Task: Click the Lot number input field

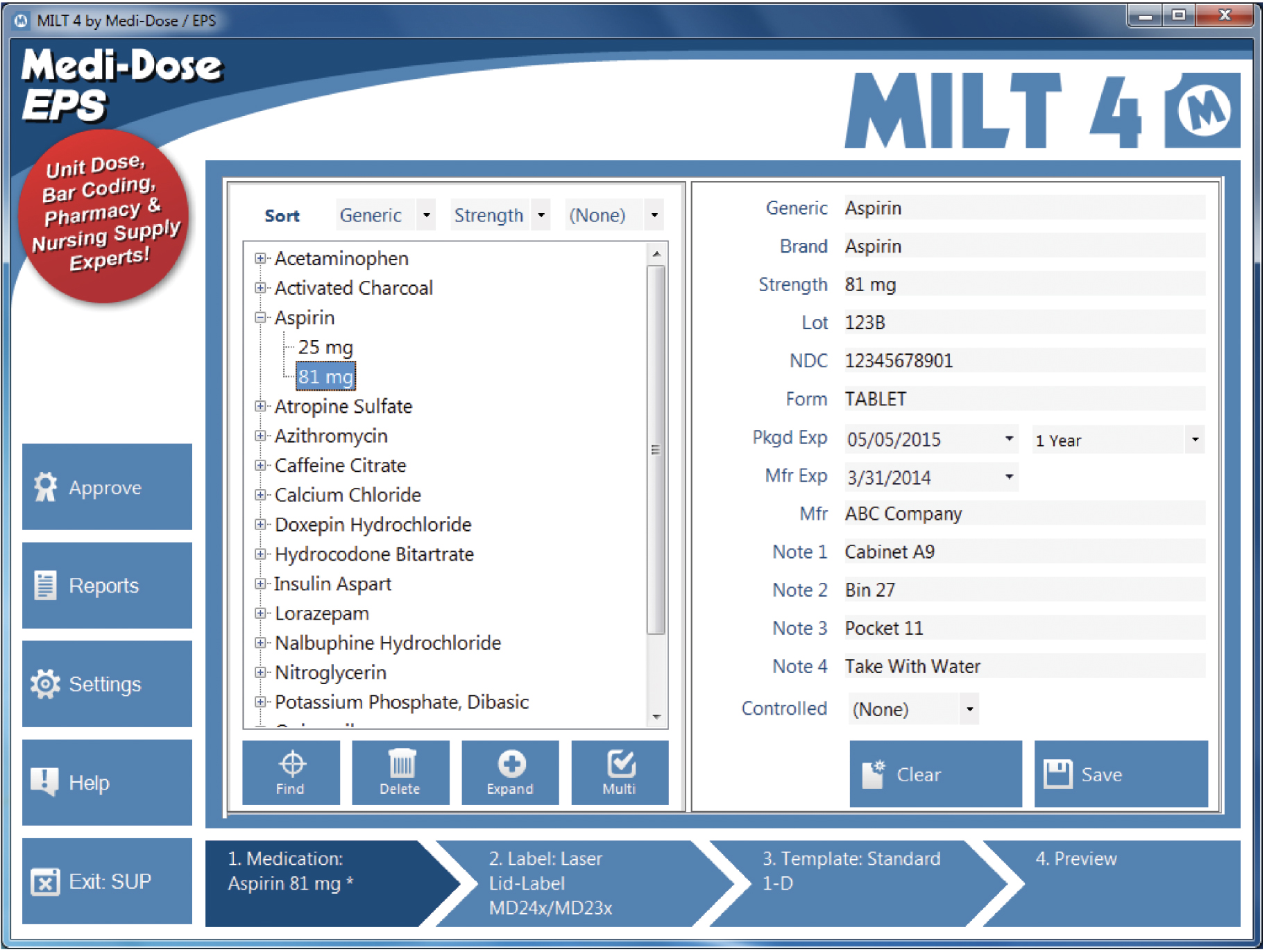Action: 1023,323
